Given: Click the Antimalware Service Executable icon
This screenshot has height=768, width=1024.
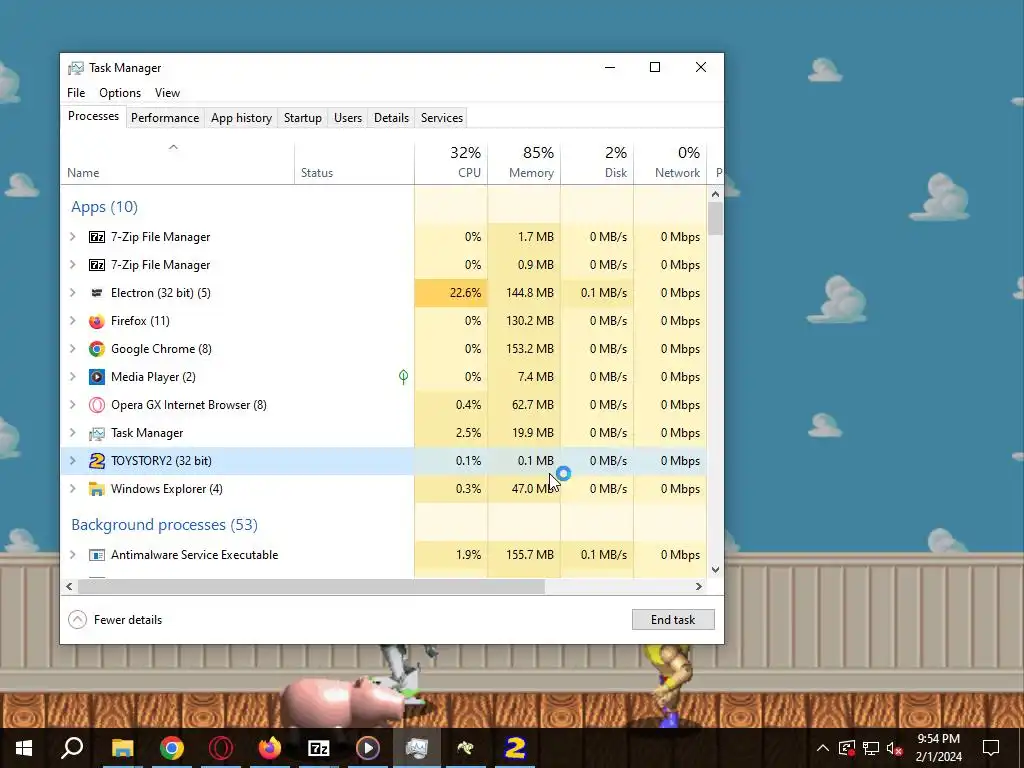Looking at the screenshot, I should [97, 555].
